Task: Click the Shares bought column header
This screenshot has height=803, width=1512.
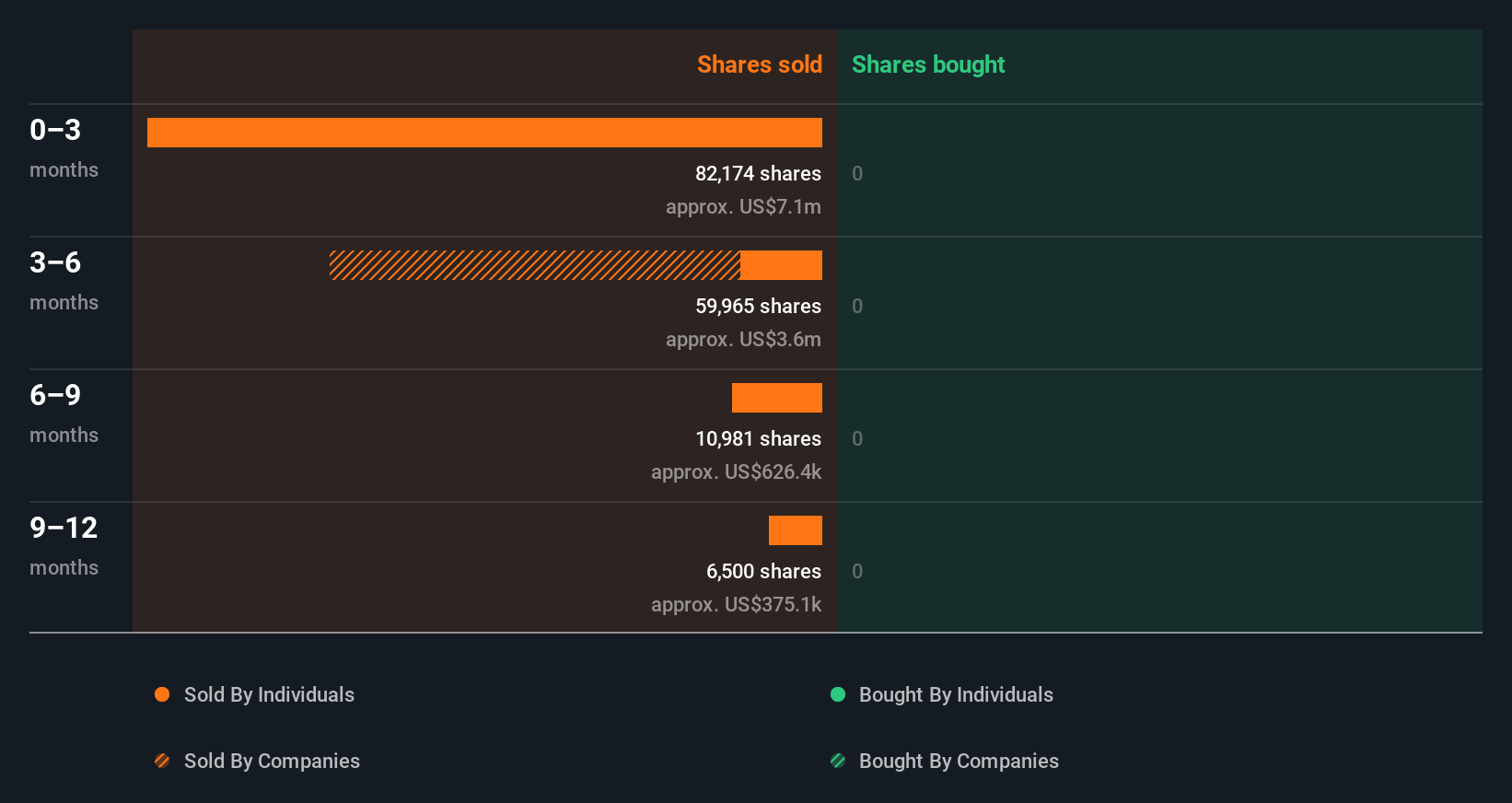Action: point(928,64)
